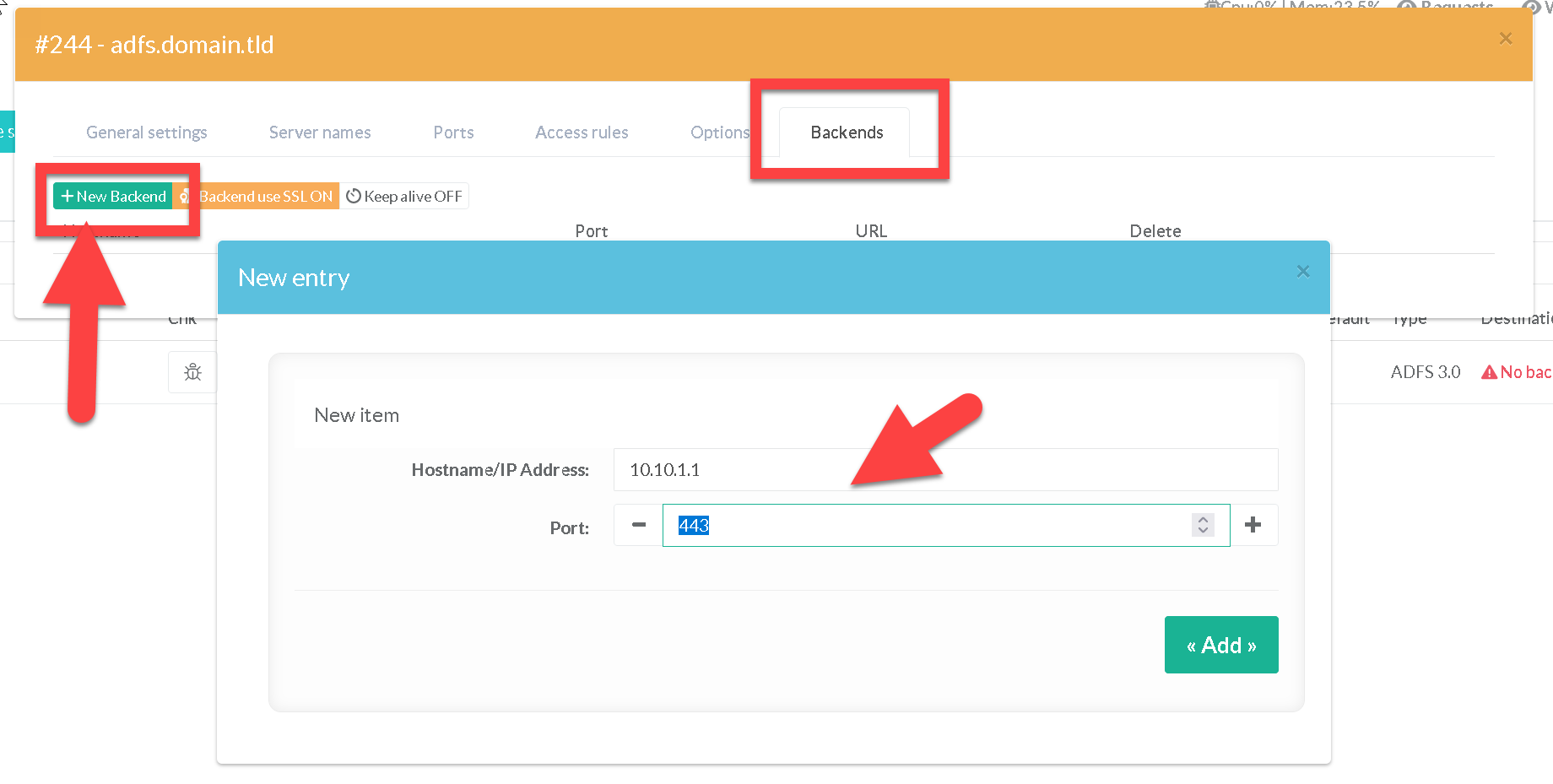Screen dimensions: 1553x784
Task: Click the Port number input field
Action: (x=928, y=526)
